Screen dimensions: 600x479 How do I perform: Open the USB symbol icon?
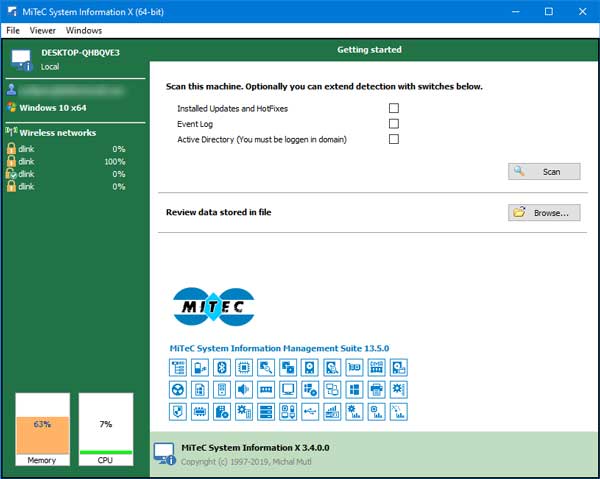coord(310,412)
